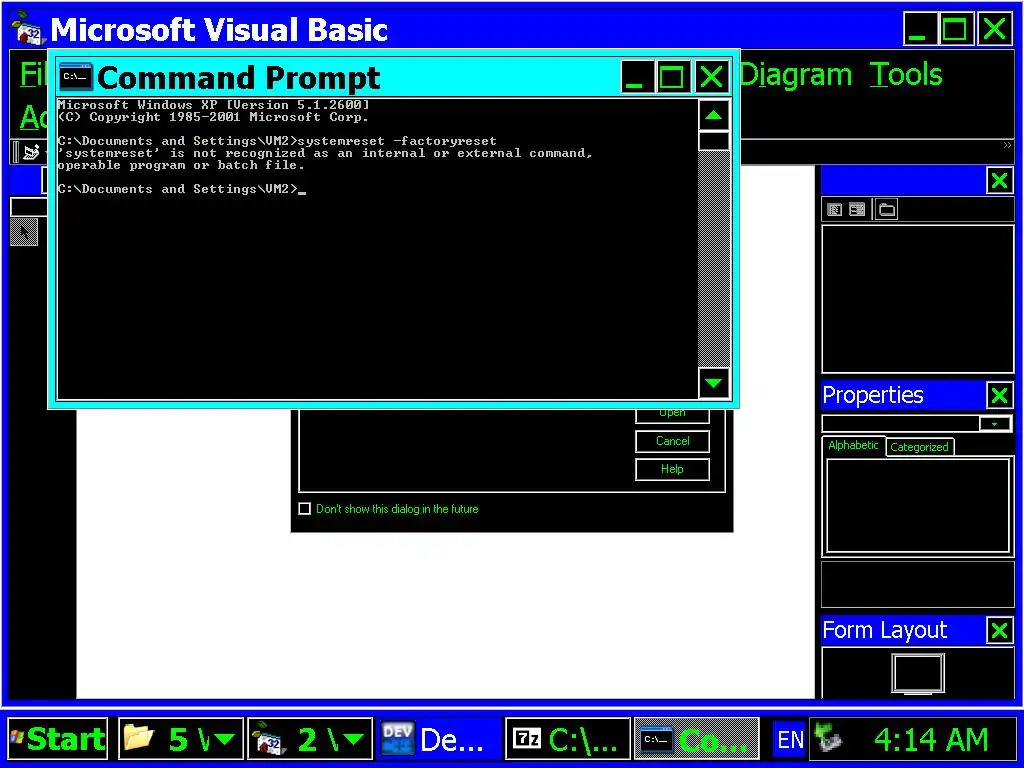Click the Help button in the dialog
This screenshot has width=1024, height=768.
[x=672, y=469]
